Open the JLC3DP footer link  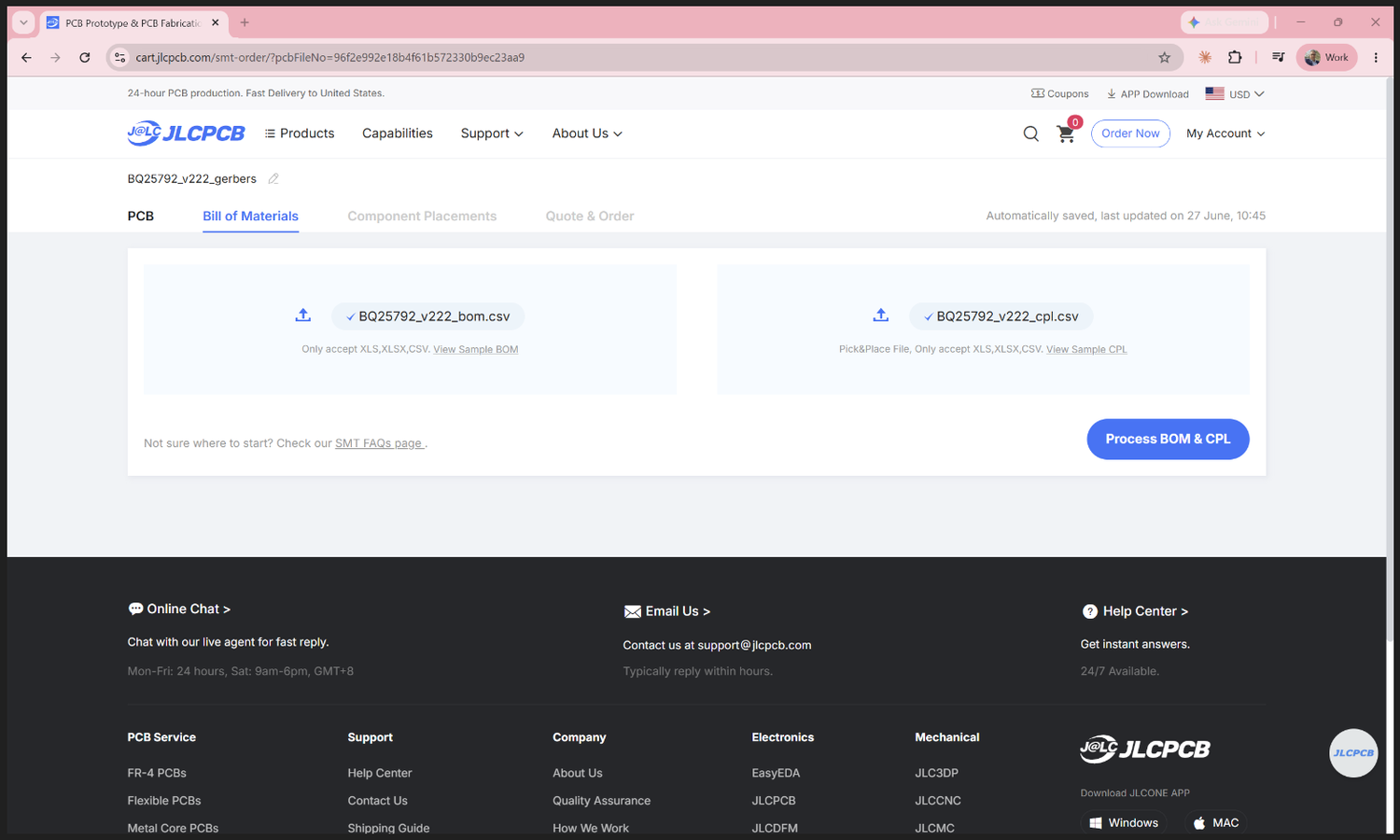coord(937,773)
